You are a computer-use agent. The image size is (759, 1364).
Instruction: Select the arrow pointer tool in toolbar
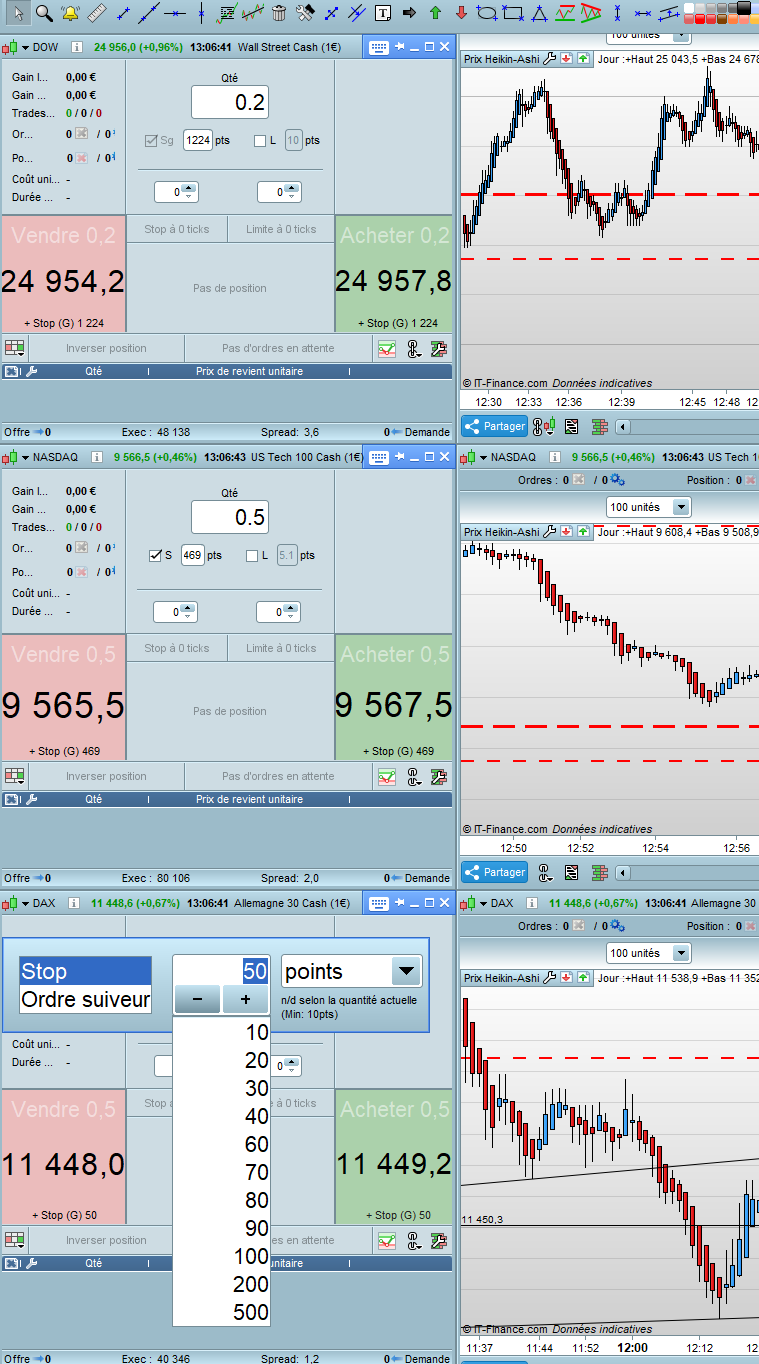(x=19, y=13)
